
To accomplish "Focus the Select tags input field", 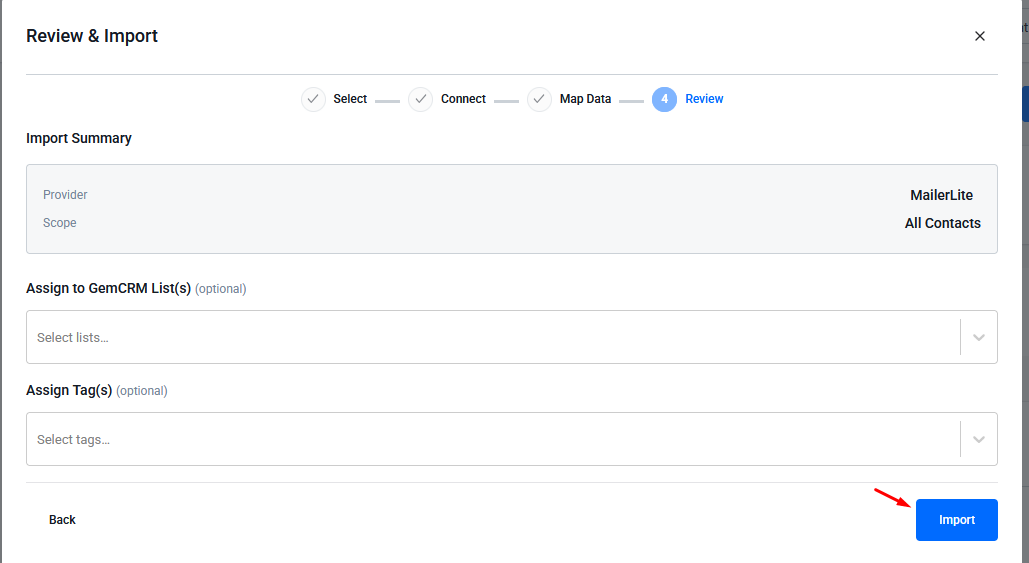I will coord(511,439).
